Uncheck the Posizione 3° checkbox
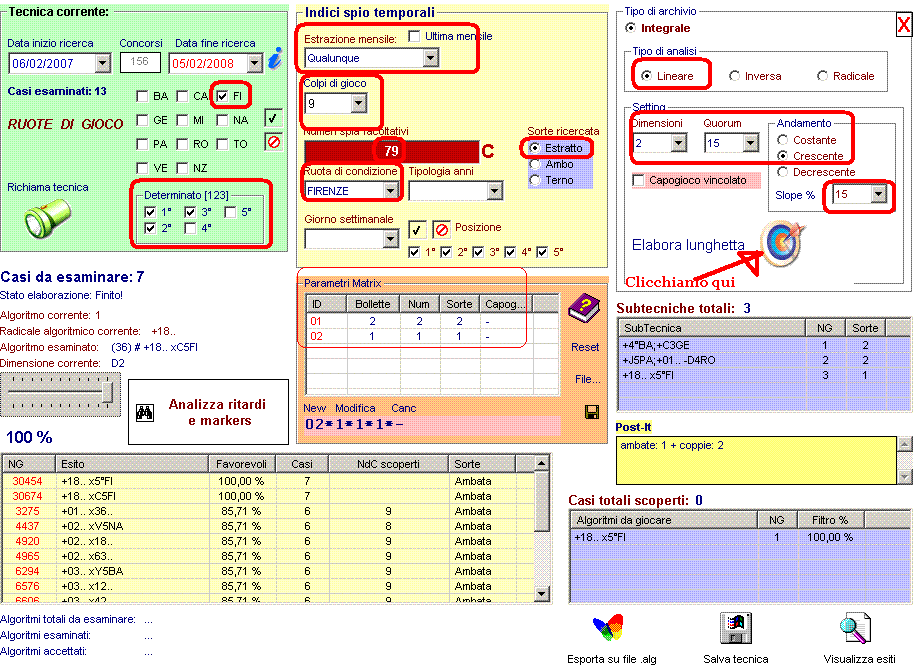Screen dimensions: 914x669 click(478, 252)
